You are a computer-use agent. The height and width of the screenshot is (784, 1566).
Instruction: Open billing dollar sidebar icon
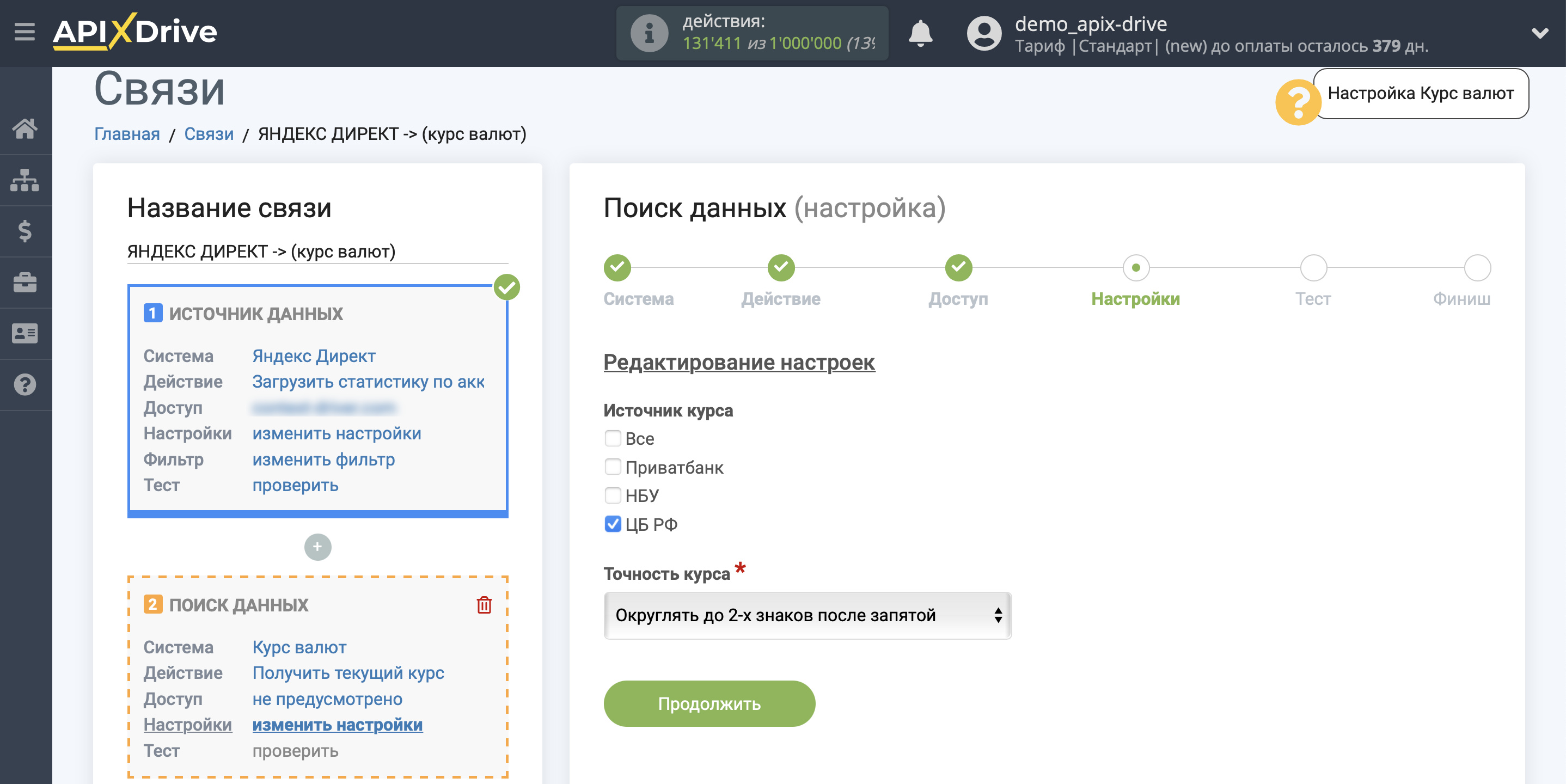pos(25,231)
